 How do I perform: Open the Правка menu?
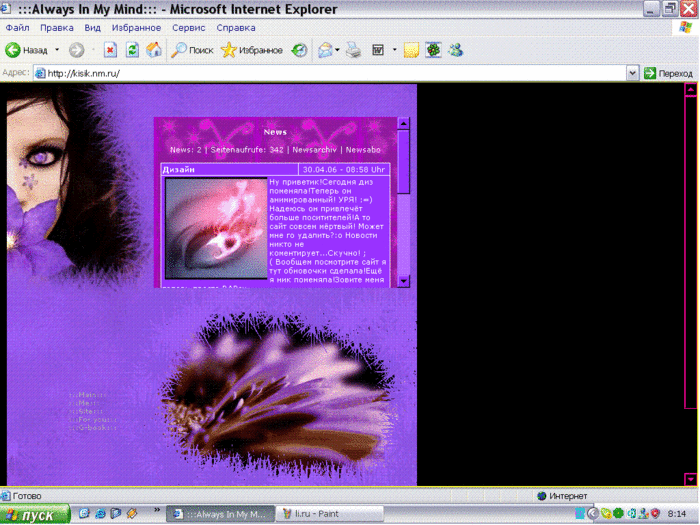(57, 28)
